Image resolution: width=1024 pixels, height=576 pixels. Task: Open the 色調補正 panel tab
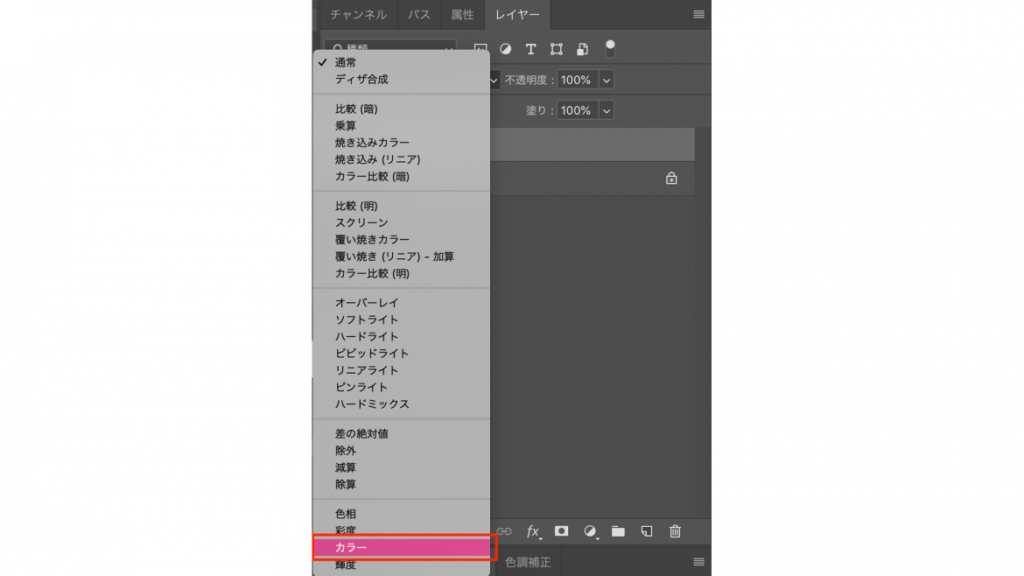pos(528,562)
